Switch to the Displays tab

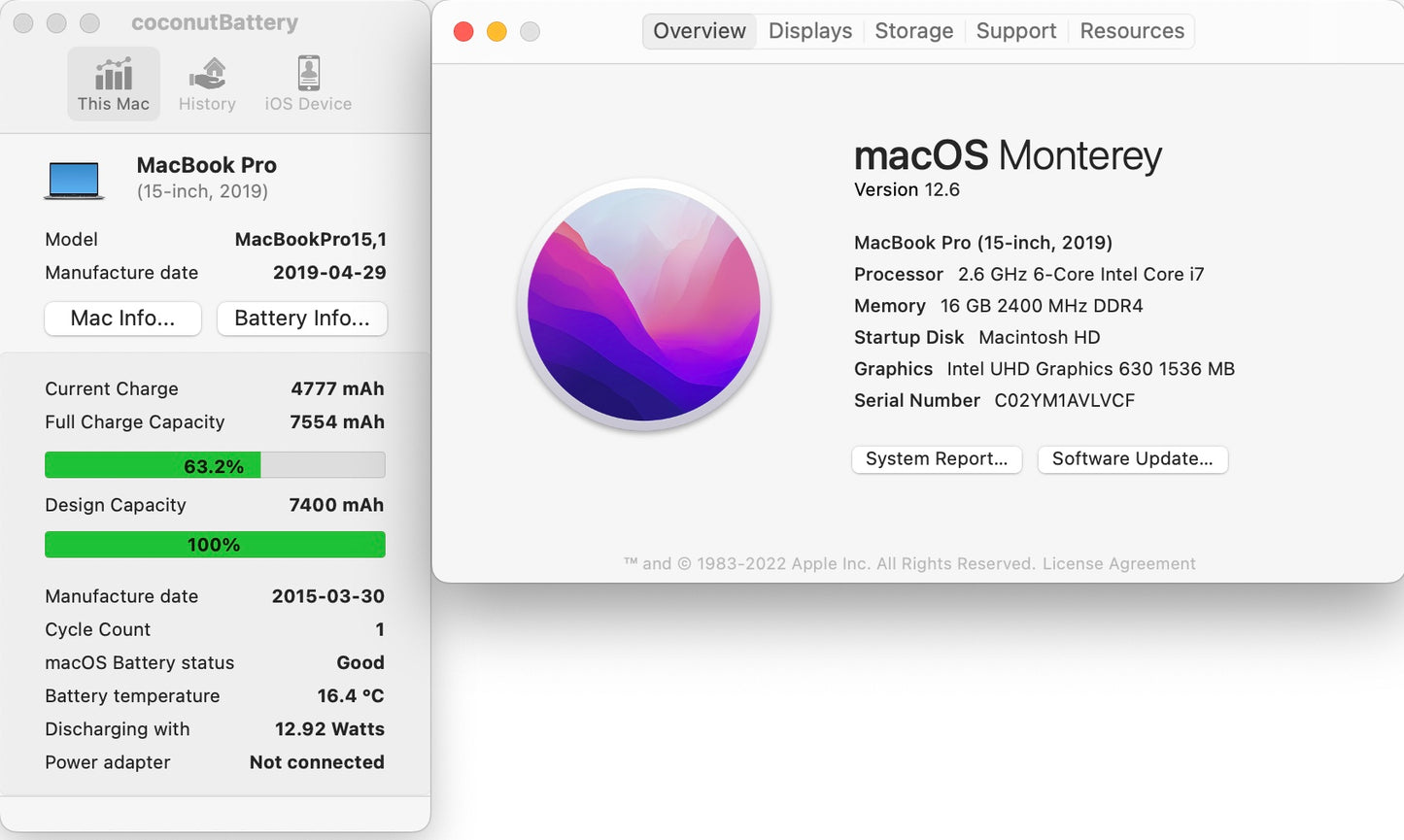point(809,30)
